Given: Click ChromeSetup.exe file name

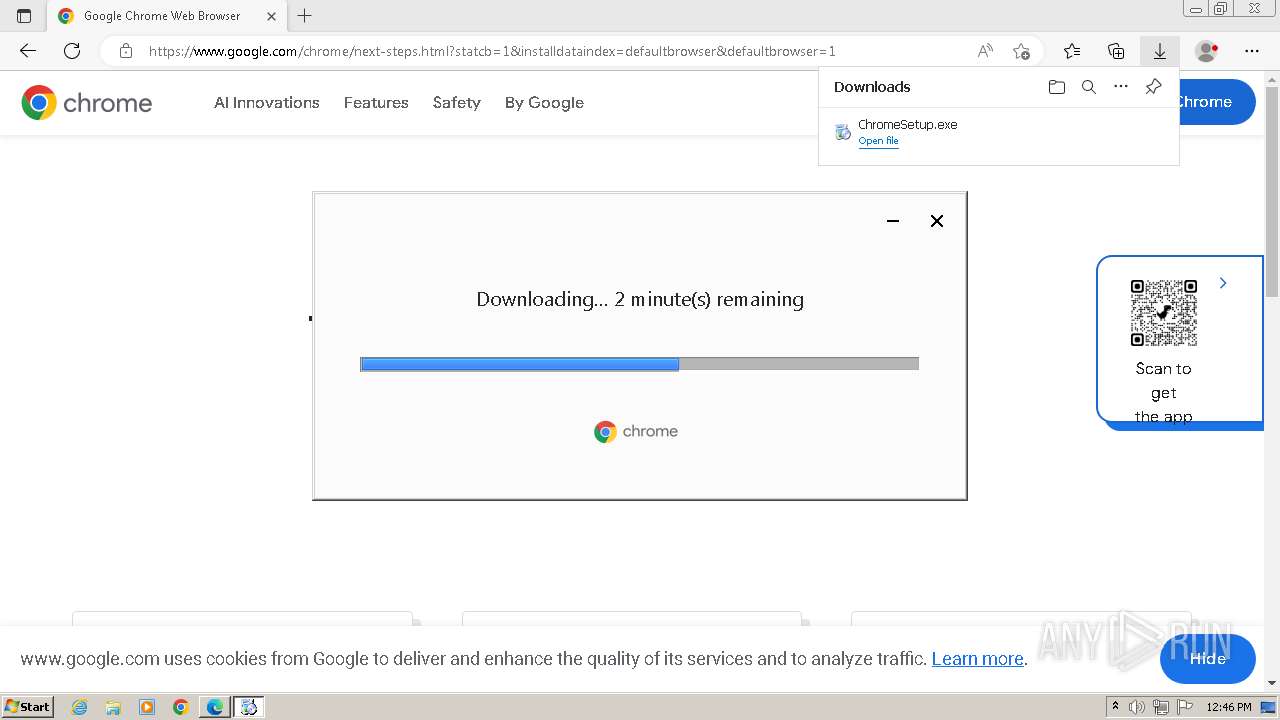Looking at the screenshot, I should (907, 125).
